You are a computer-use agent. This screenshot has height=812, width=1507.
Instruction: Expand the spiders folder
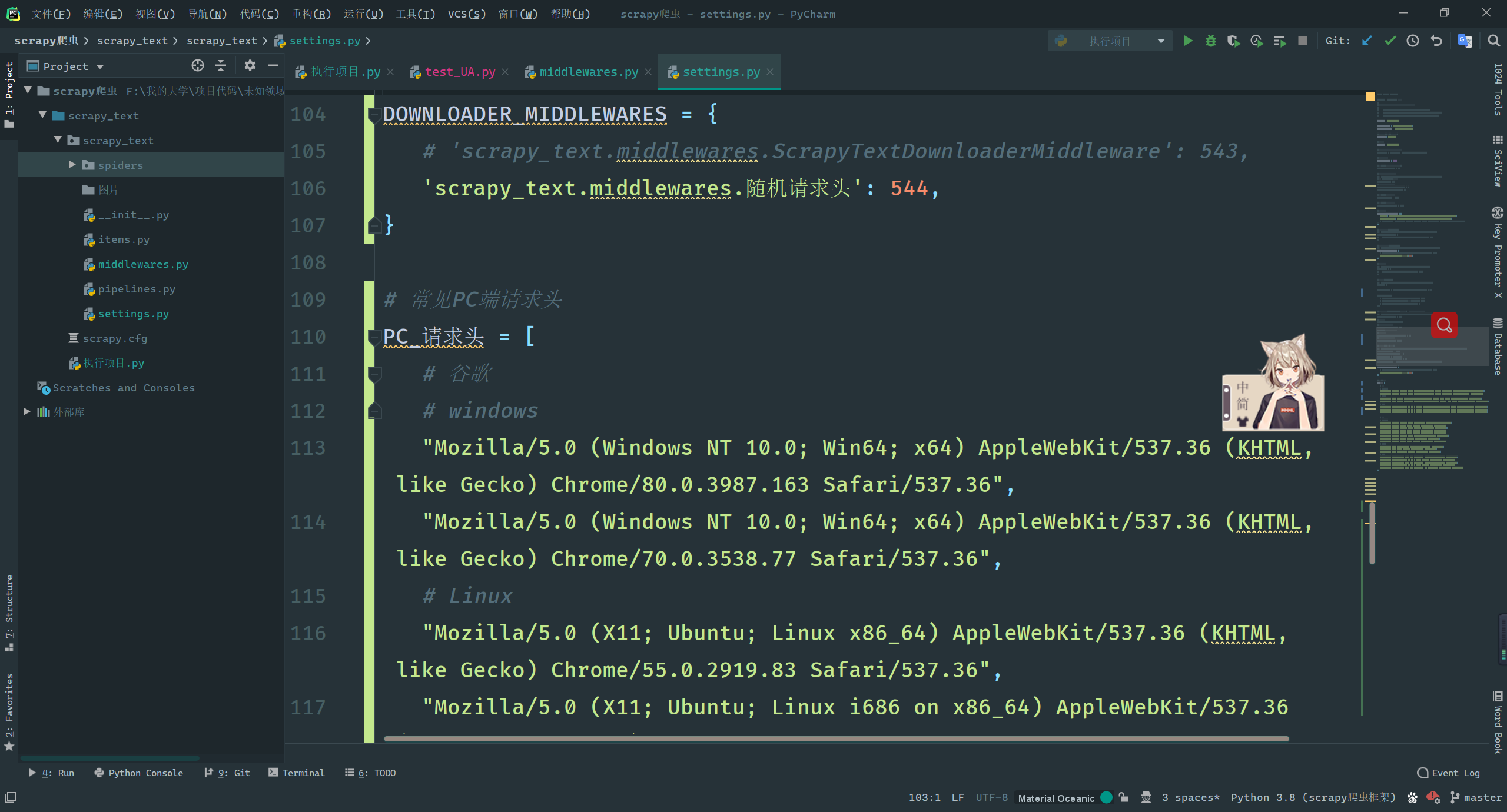pyautogui.click(x=72, y=165)
